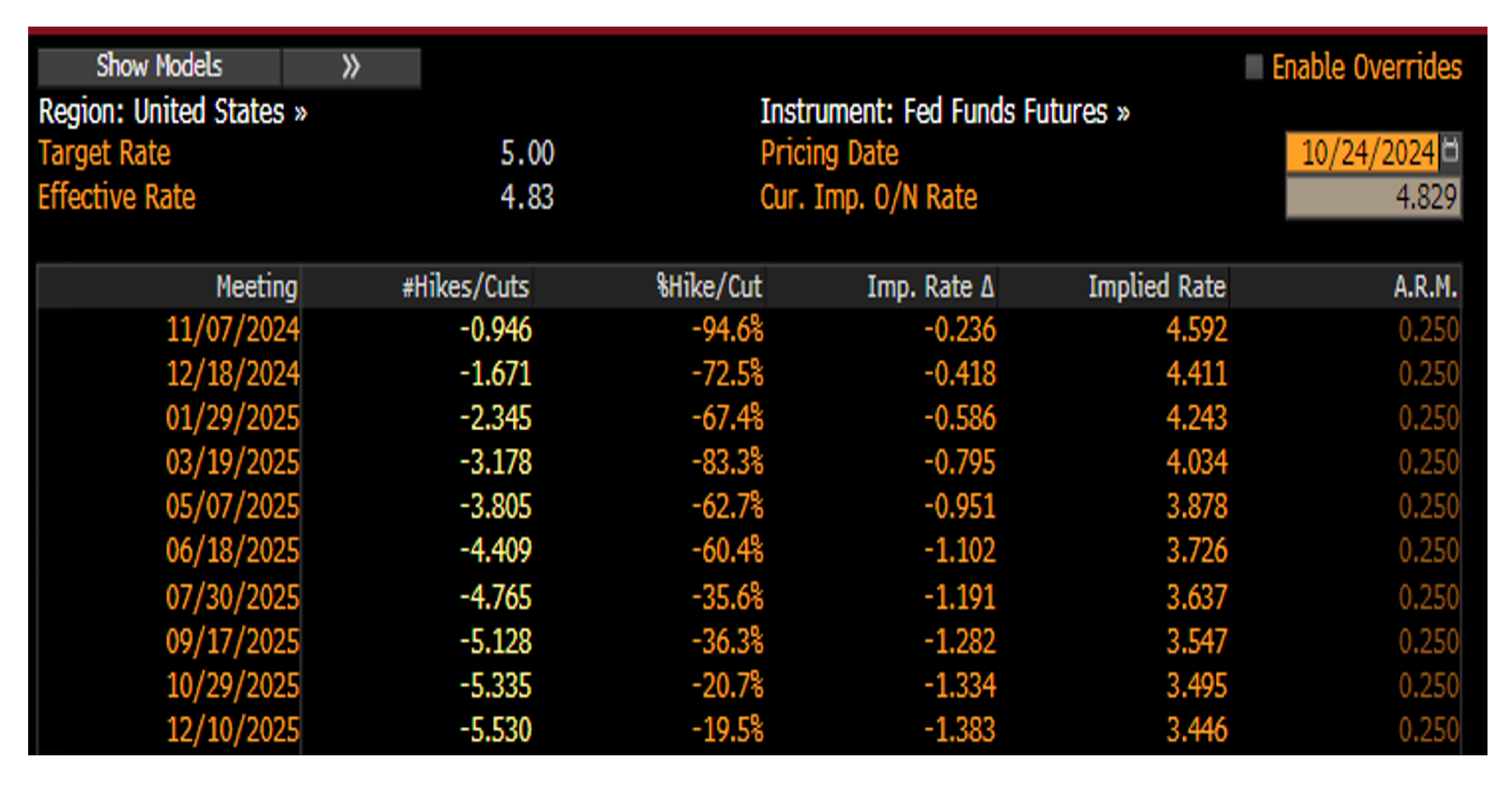Open Instrument Fed Funds Futures selector
The height and width of the screenshot is (791, 1512).
tap(944, 112)
